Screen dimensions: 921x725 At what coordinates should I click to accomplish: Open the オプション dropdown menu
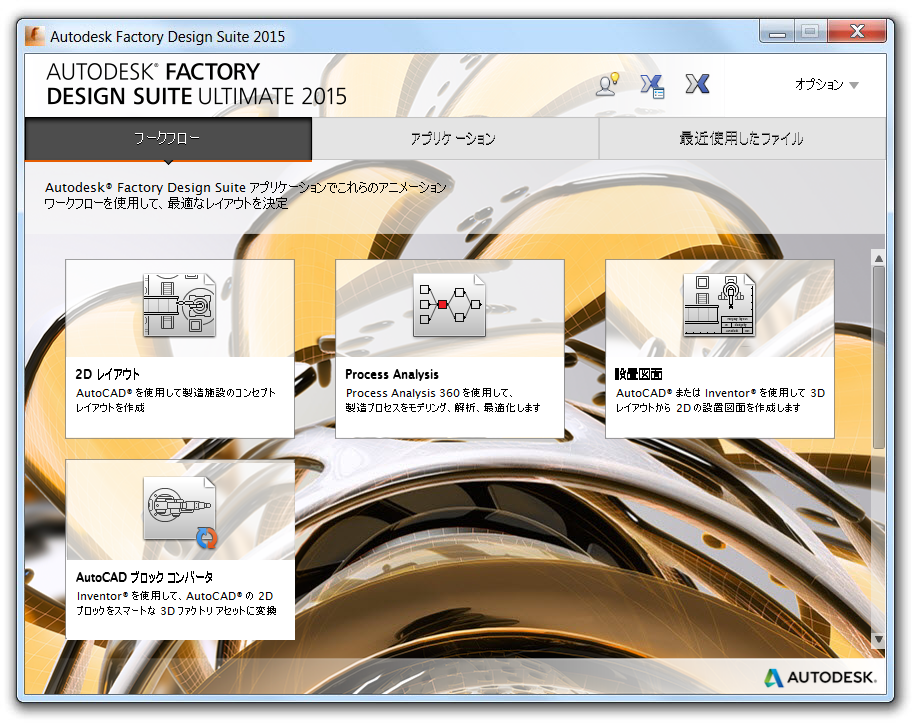pos(826,85)
